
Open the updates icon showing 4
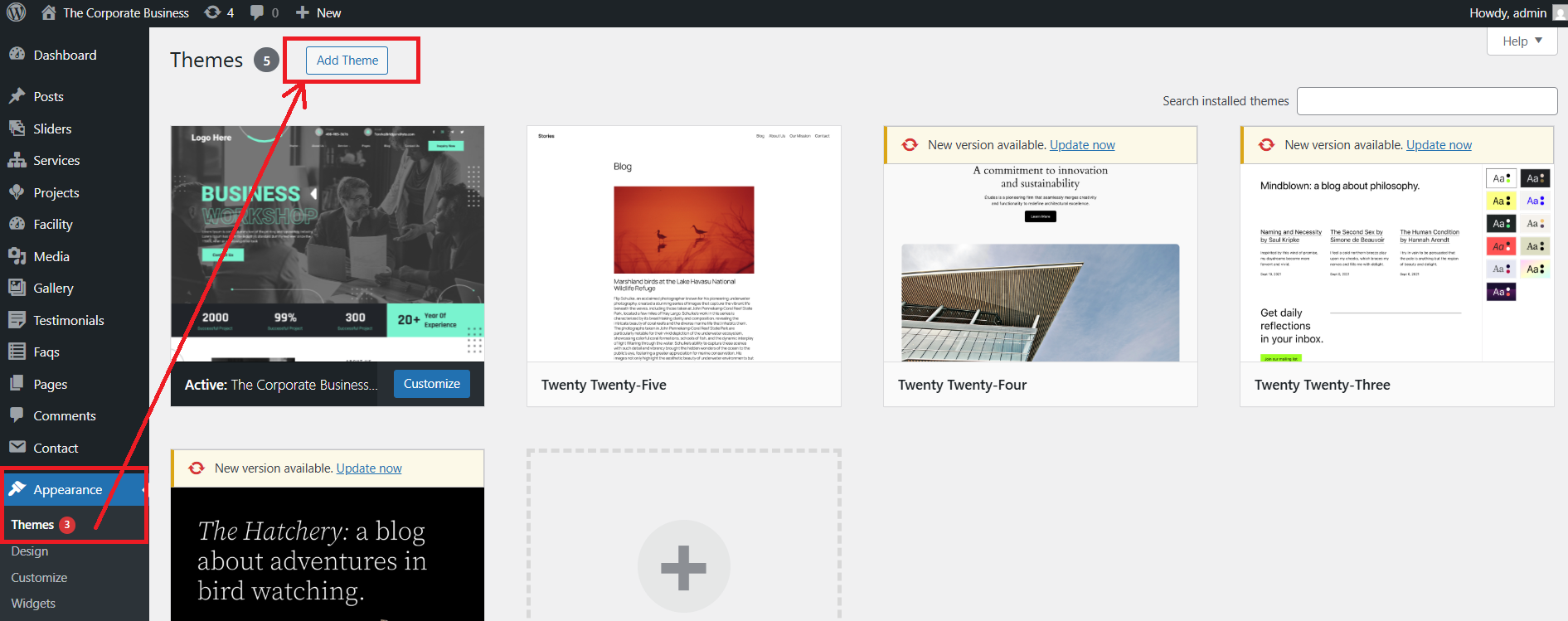click(x=213, y=12)
